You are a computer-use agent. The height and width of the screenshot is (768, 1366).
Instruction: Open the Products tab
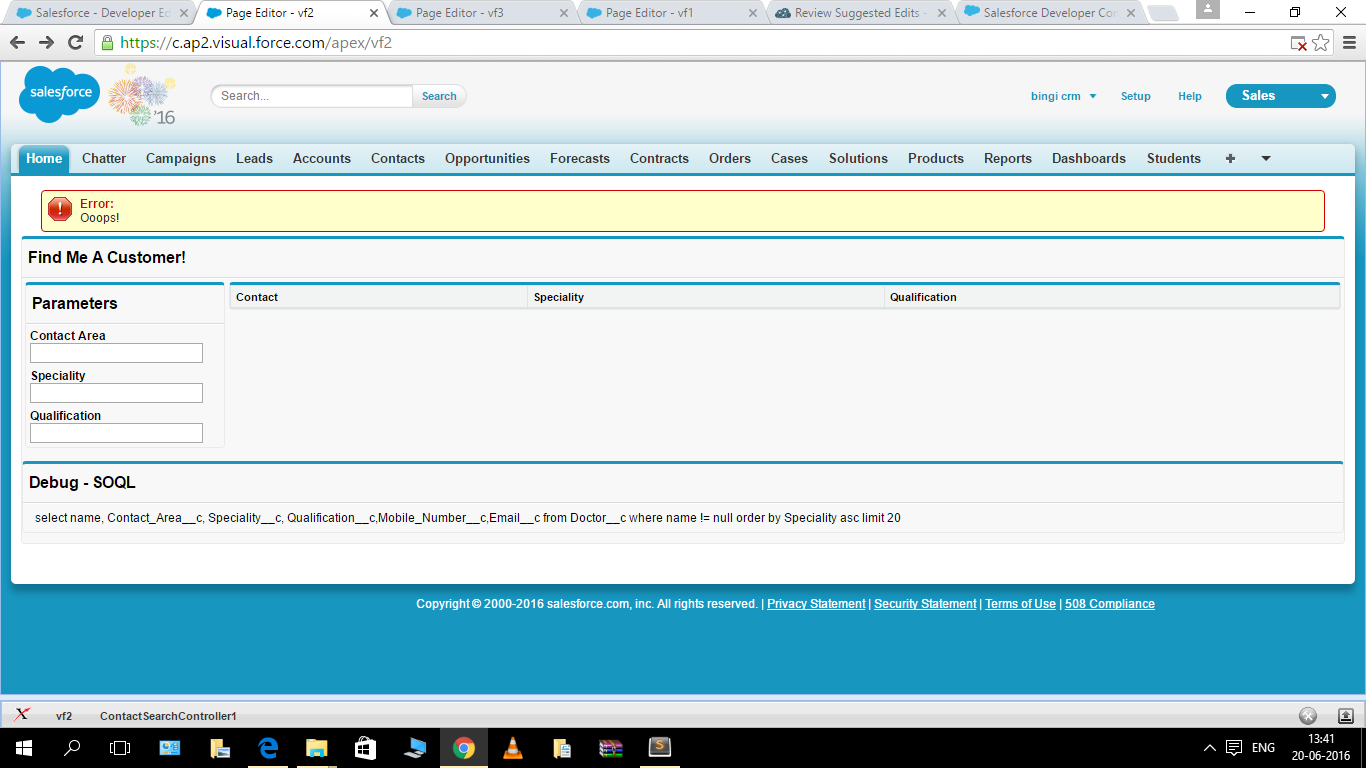pyautogui.click(x=936, y=158)
